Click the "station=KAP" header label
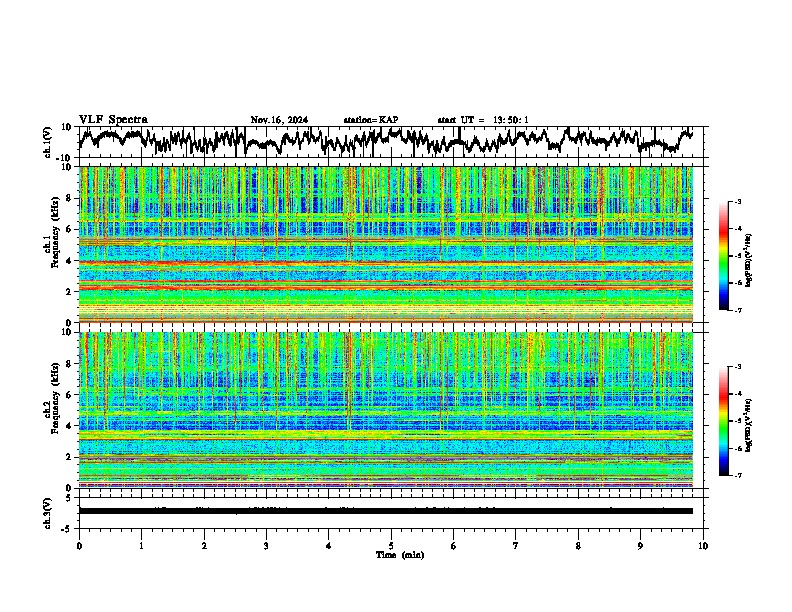This screenshot has height=612, width=792. tap(371, 120)
